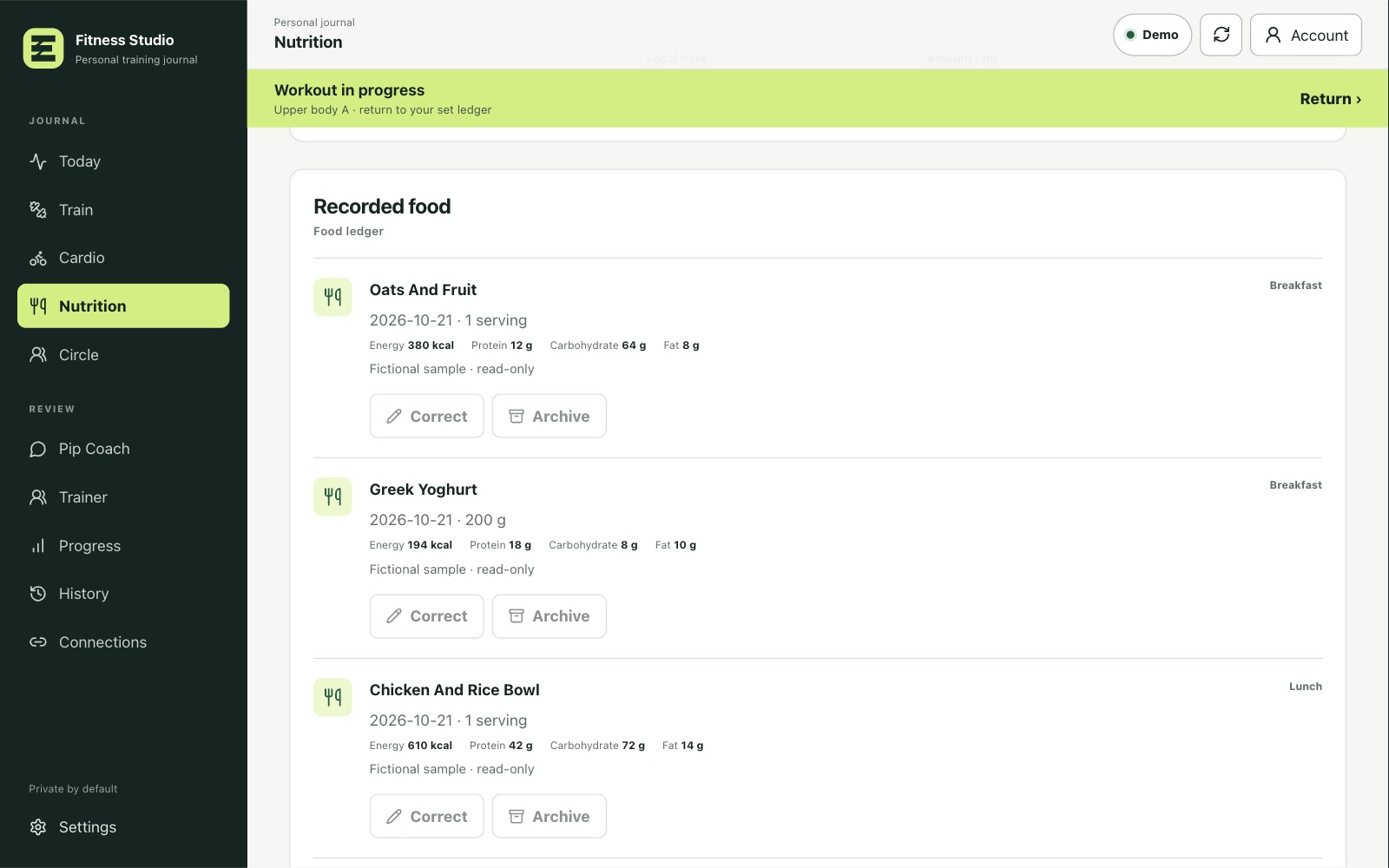Image resolution: width=1389 pixels, height=868 pixels.
Task: Archive the Greek Yoghurt entry
Action: pos(549,616)
